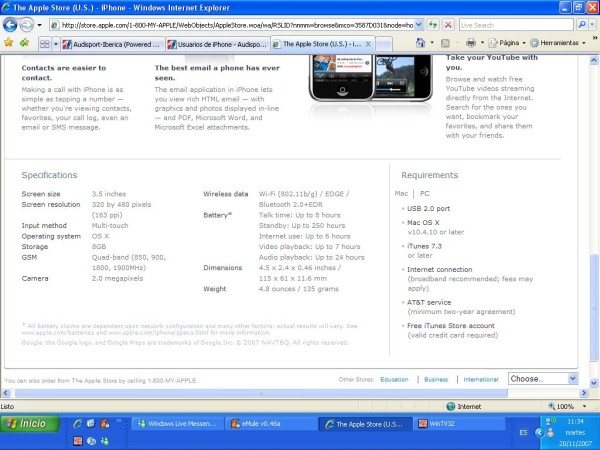
Task: Click the Inicio start button
Action: coord(30,424)
